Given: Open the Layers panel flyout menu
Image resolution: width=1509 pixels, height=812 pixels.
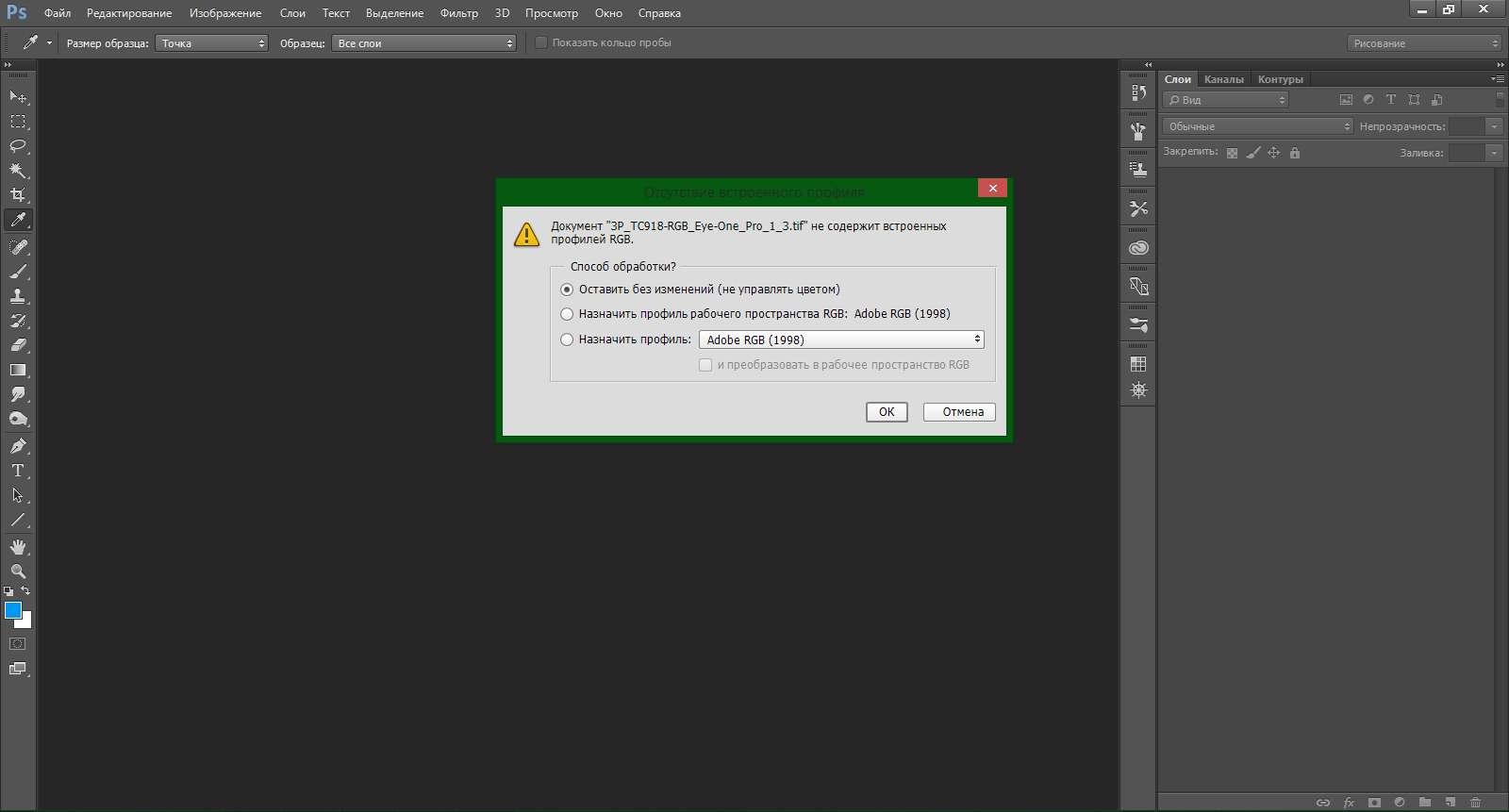Looking at the screenshot, I should 1498,79.
